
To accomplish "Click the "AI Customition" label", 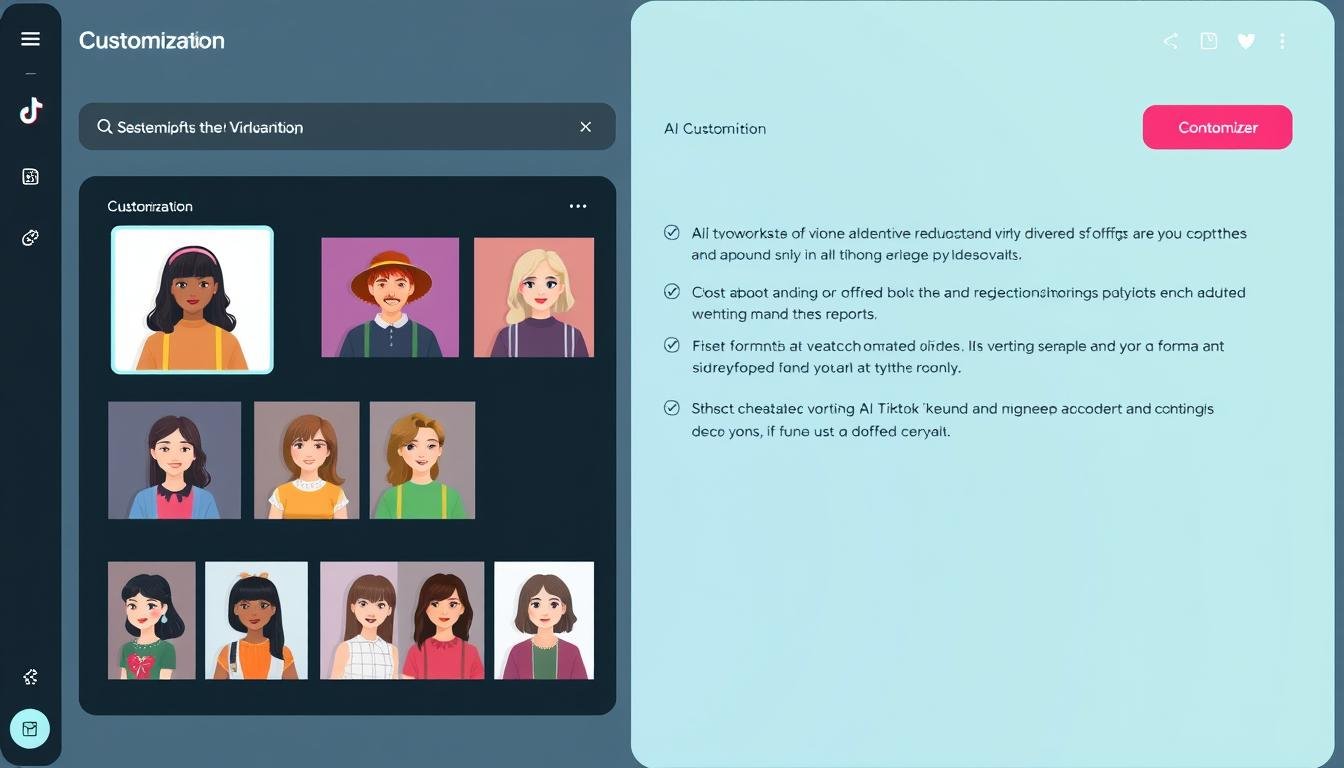I will click(715, 128).
